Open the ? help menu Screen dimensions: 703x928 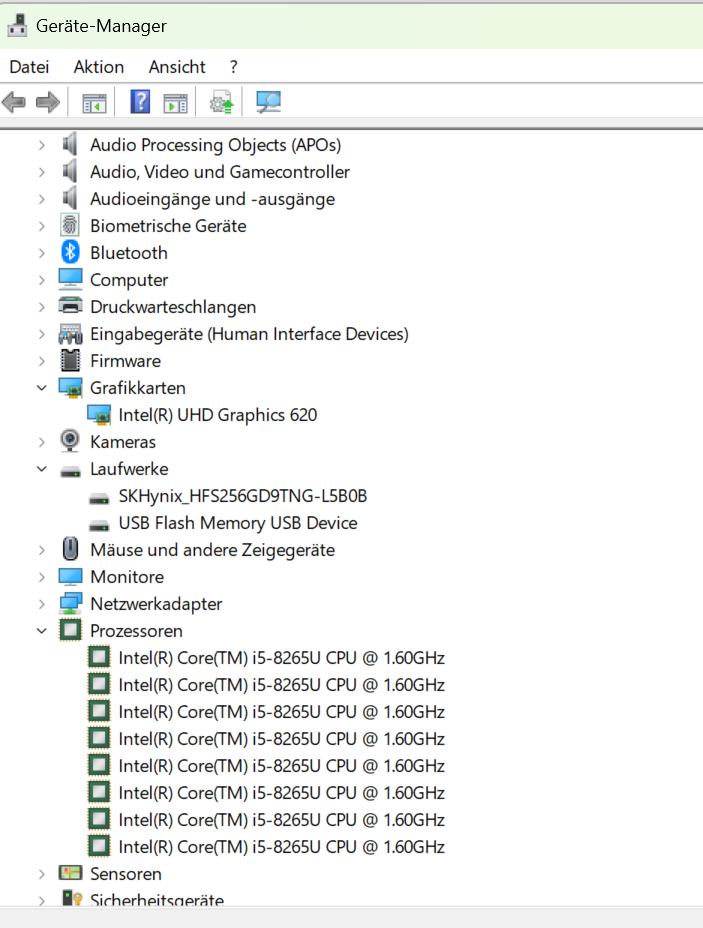click(x=234, y=67)
